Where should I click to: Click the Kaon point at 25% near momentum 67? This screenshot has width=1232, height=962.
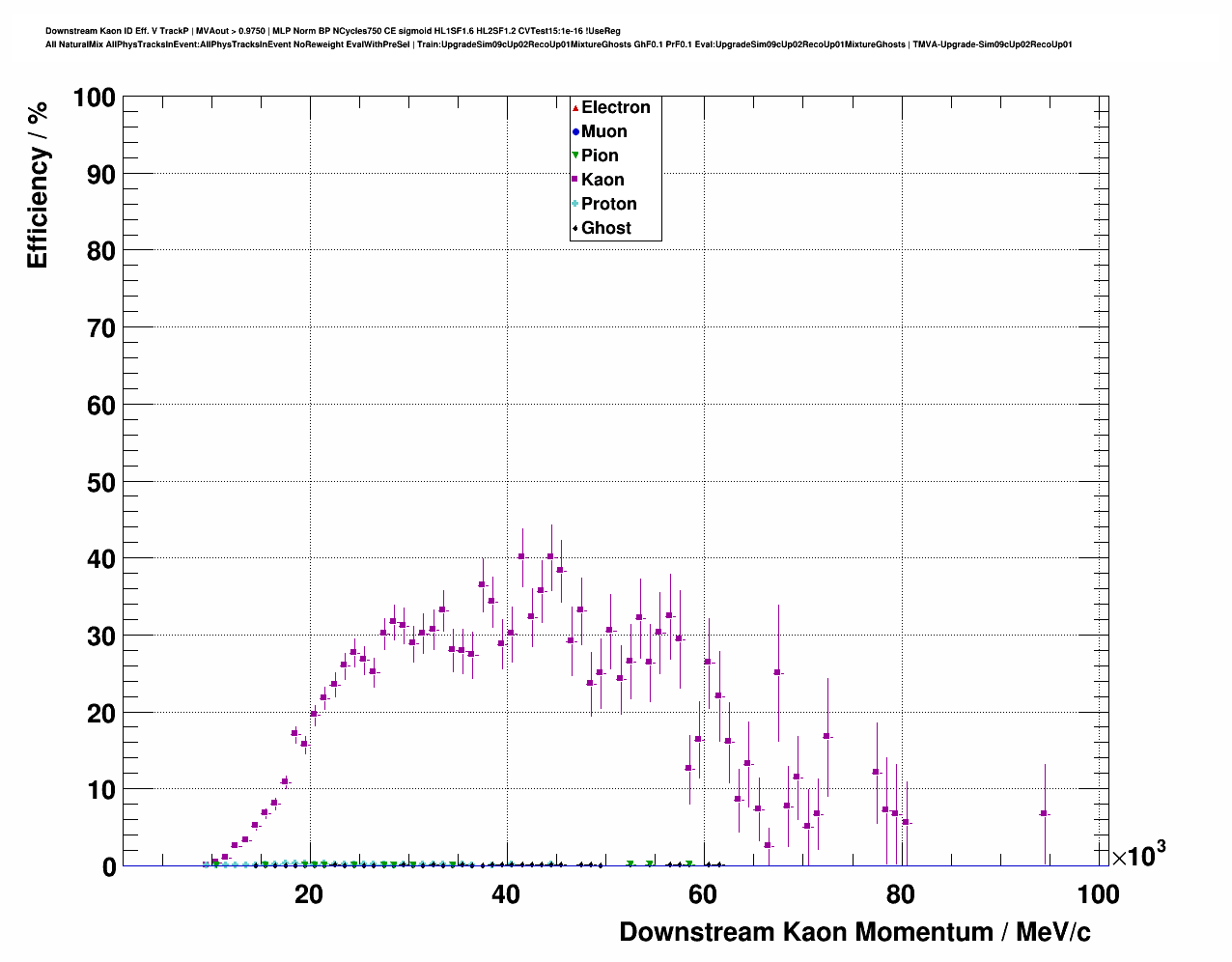[777, 672]
